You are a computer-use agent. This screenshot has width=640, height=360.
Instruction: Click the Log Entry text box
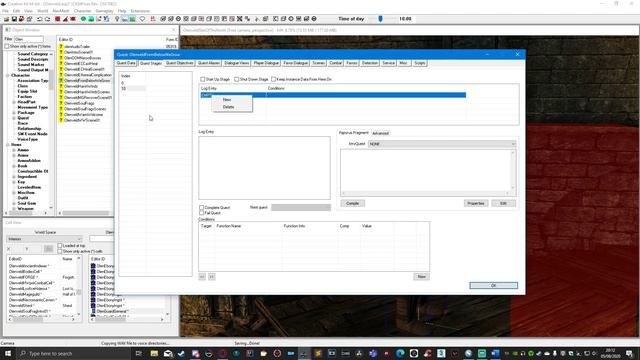tap(264, 168)
